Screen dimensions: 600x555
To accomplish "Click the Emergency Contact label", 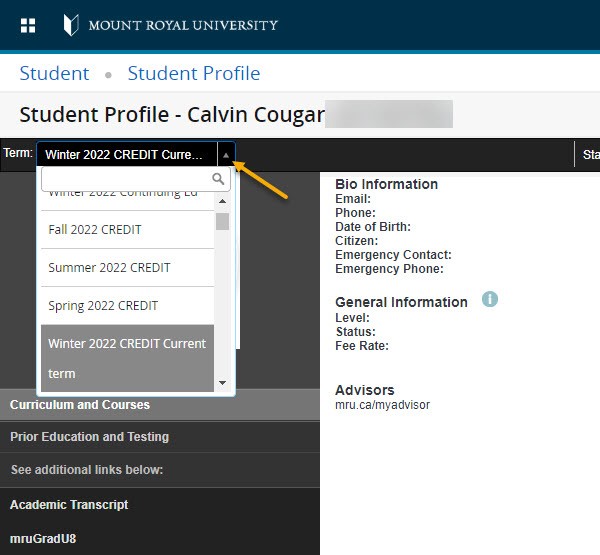I will pos(393,255).
